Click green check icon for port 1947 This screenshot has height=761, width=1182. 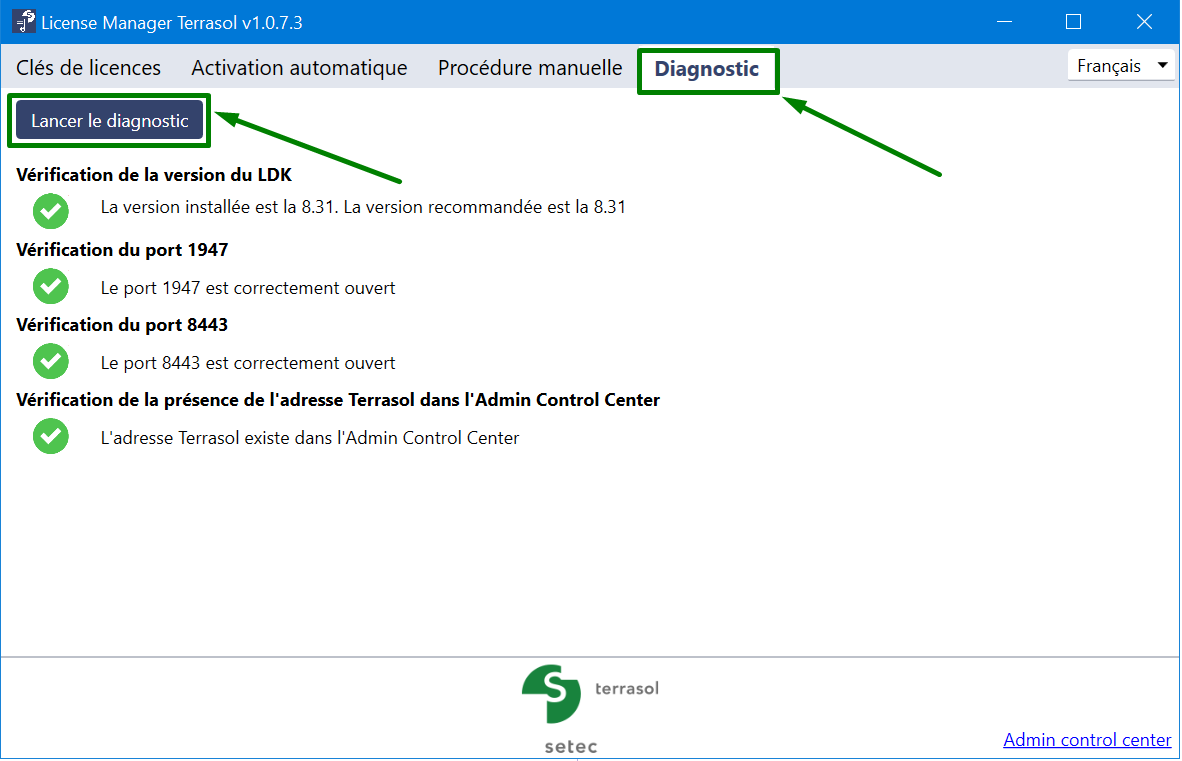pos(51,286)
